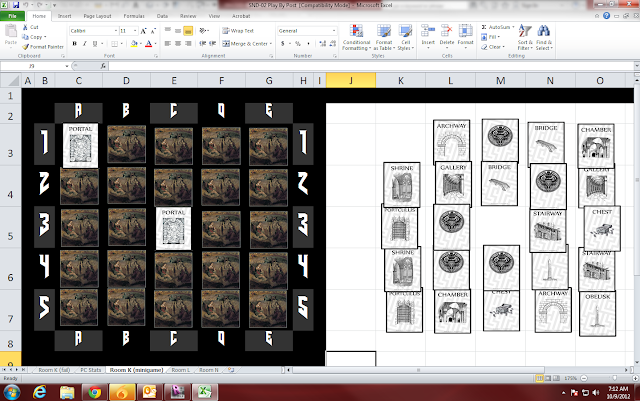Click the Sort & Filter icon

[525, 31]
